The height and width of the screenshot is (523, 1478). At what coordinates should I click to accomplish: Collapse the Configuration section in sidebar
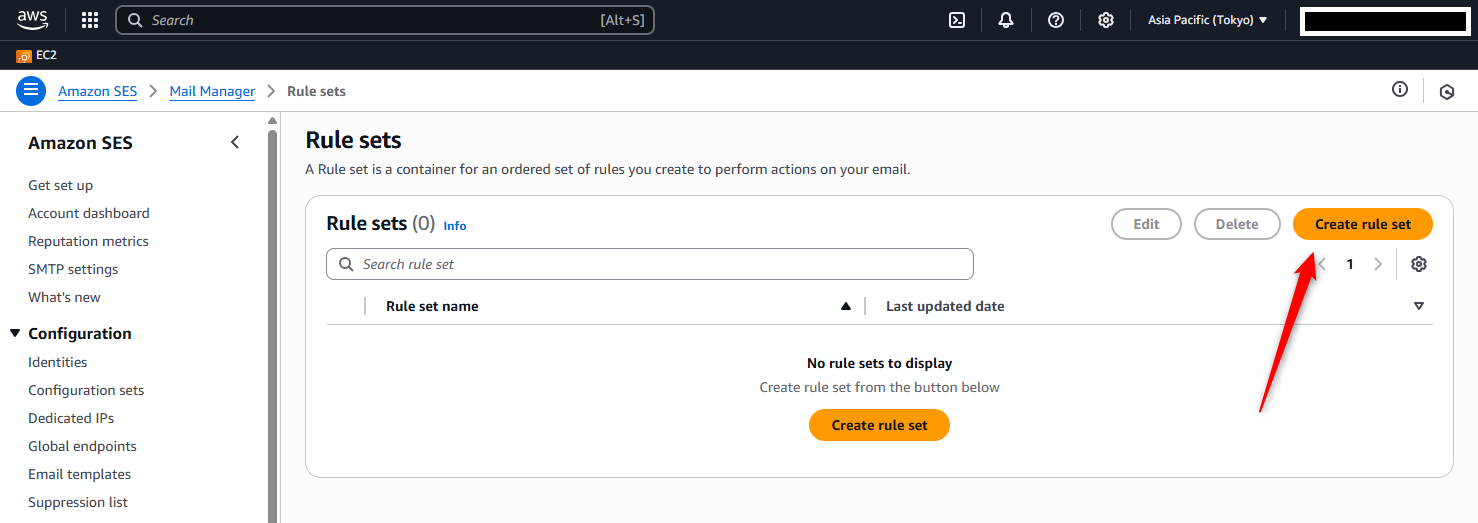pos(15,334)
